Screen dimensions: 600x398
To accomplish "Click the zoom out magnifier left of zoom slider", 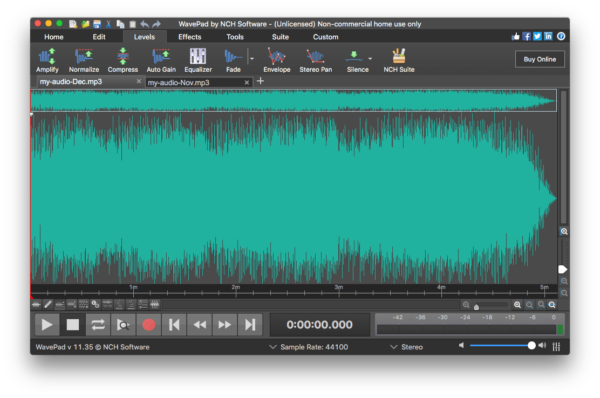I will pyautogui.click(x=466, y=305).
